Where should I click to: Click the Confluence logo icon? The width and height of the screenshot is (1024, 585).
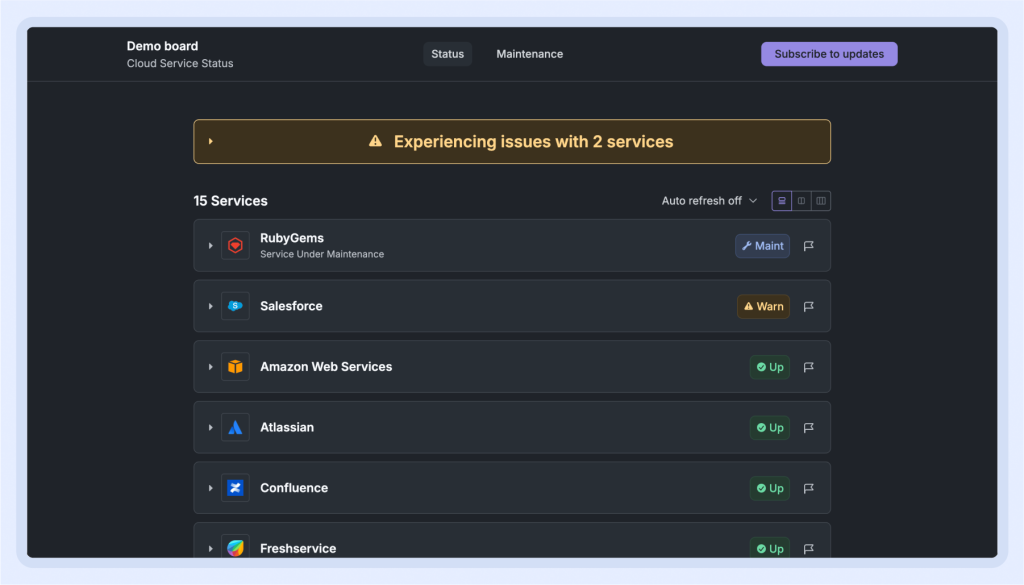235,488
